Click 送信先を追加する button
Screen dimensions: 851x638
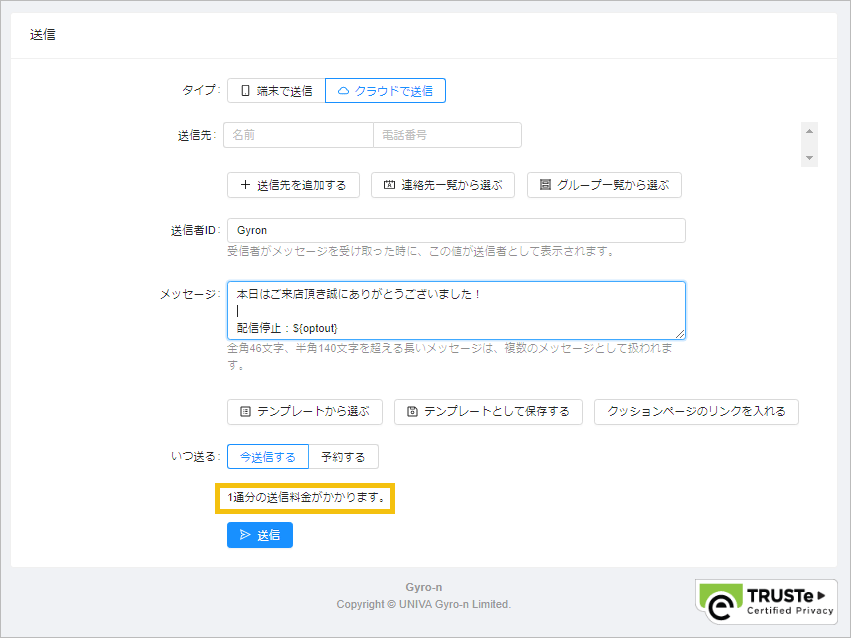[293, 185]
